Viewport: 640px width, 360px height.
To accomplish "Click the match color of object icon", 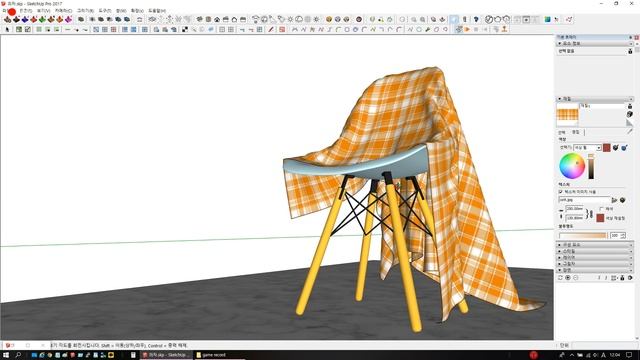I will click(x=616, y=147).
